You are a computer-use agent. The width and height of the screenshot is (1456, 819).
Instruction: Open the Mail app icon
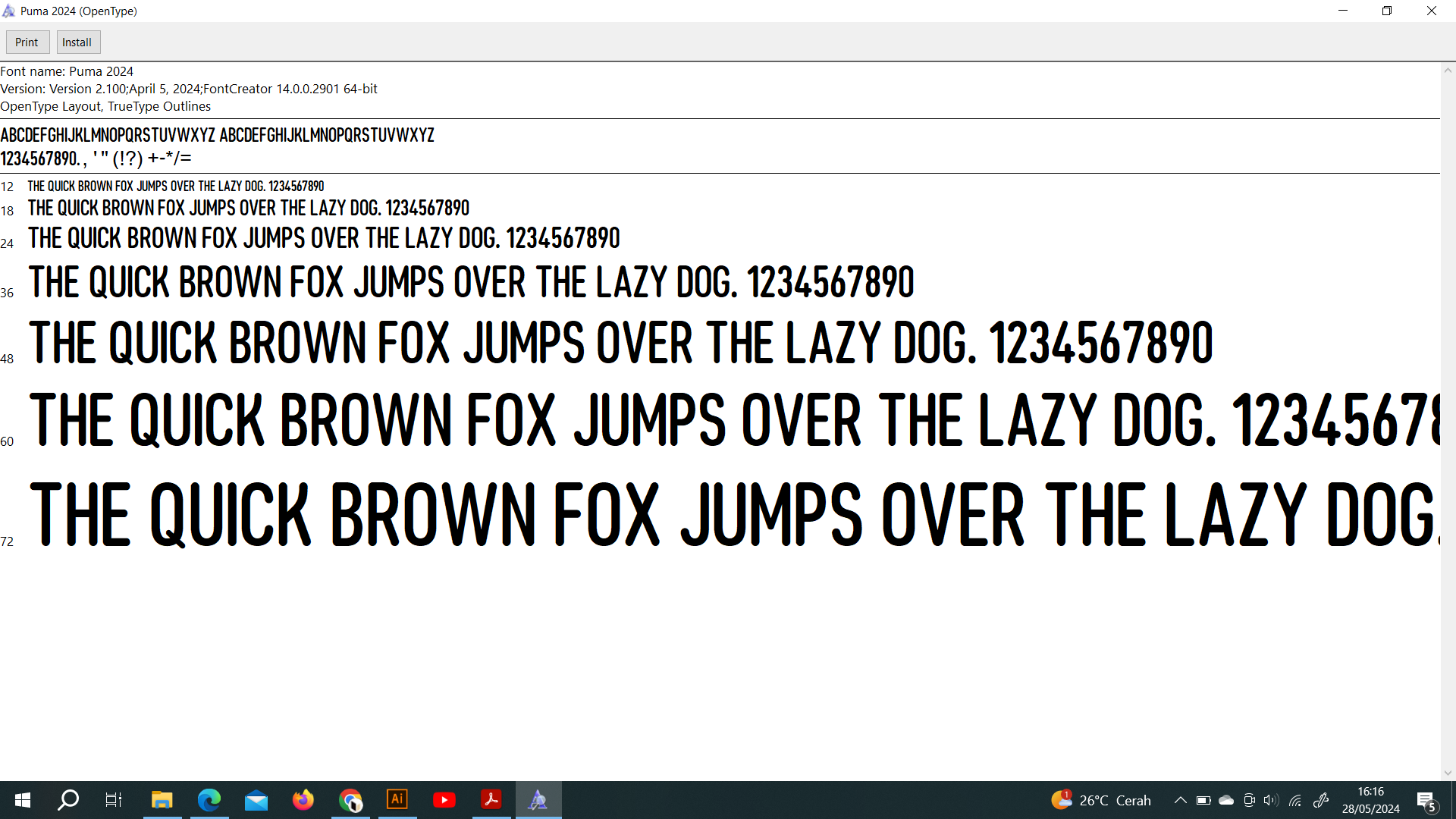[x=256, y=800]
